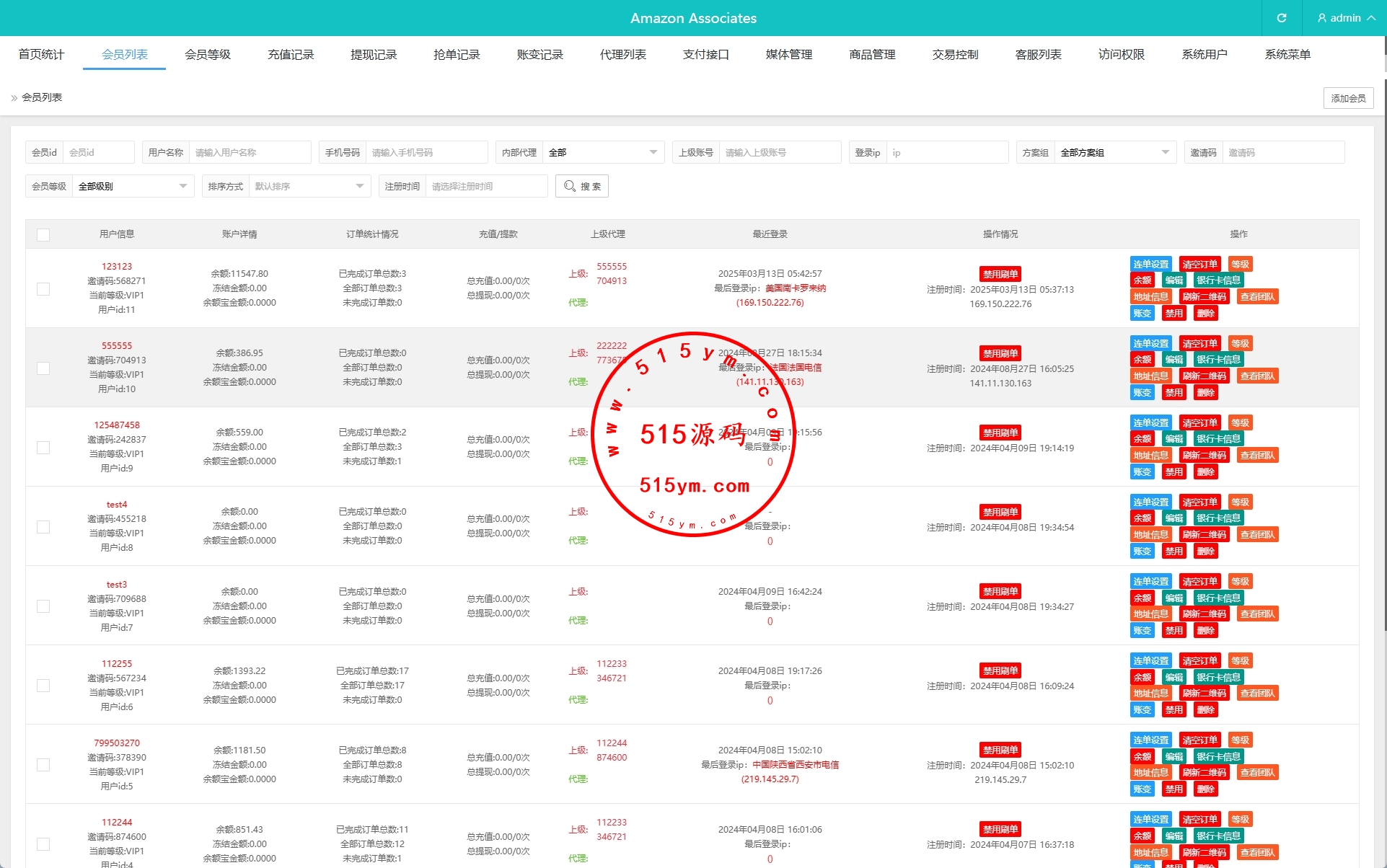
Task: Click username link 799503270
Action: click(x=117, y=743)
